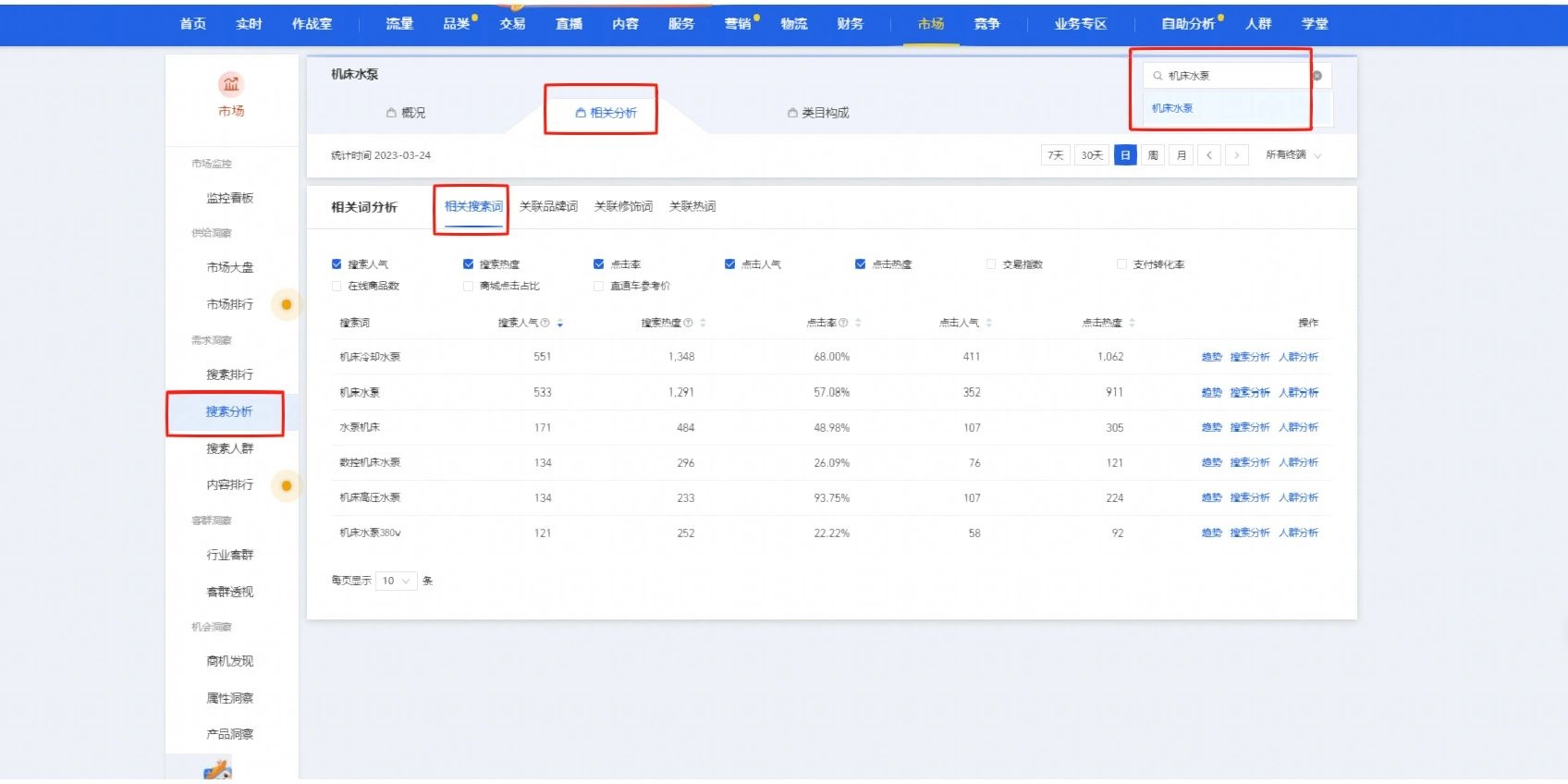Viewport: 1568px width, 784px height.
Task: Click the search magnifier icon in the search box
Action: 1158,76
